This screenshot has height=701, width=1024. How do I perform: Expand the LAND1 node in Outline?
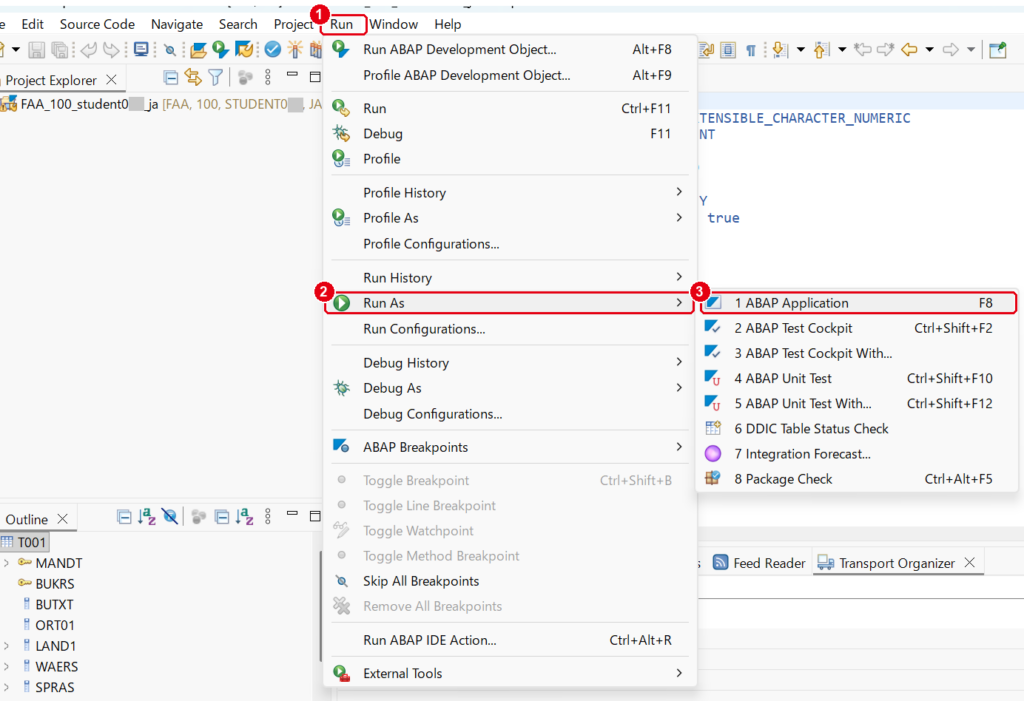[7, 646]
